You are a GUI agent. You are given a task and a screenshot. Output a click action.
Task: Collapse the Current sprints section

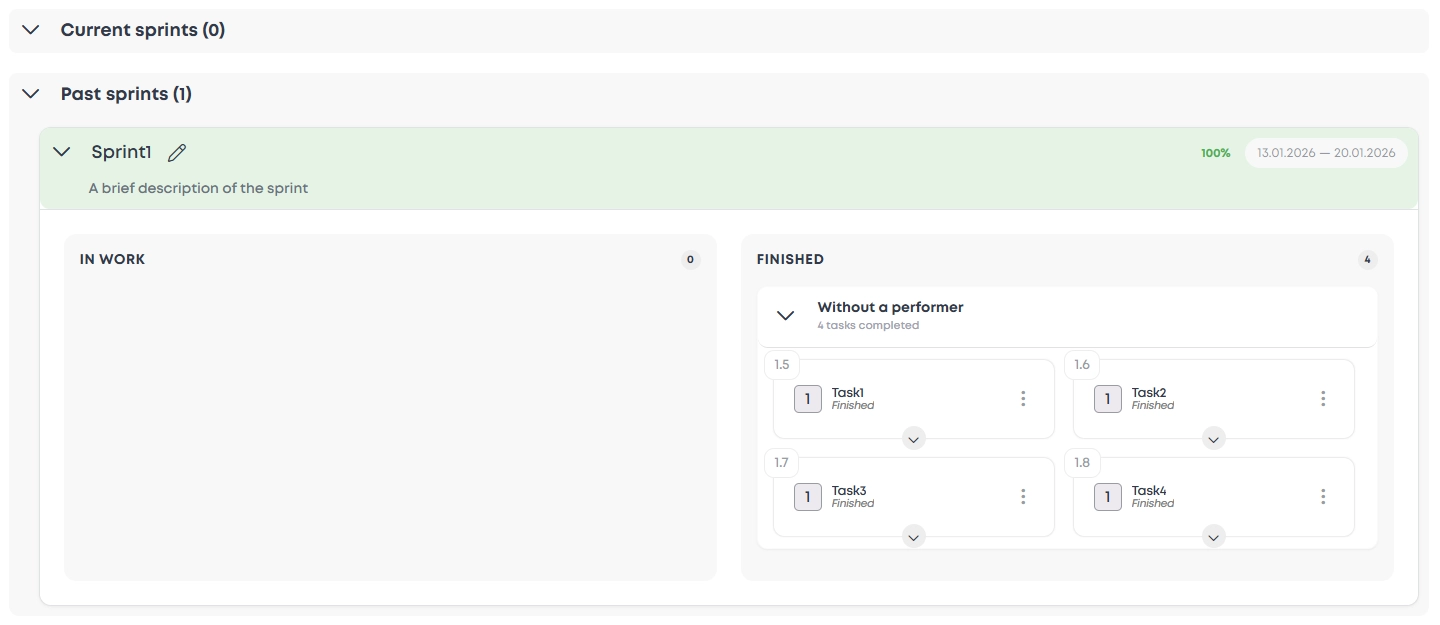point(31,30)
